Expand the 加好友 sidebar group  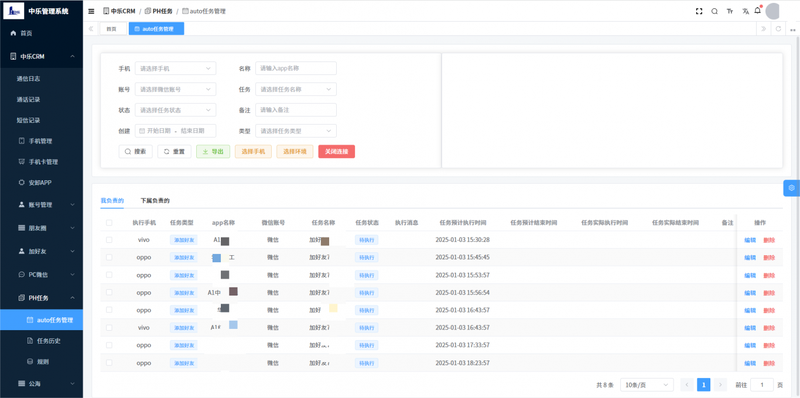tap(41, 251)
